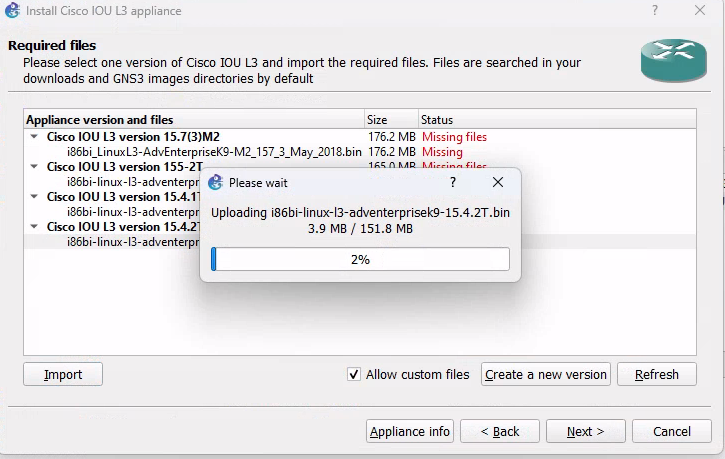
Task: Collapse the Cisco IOU L3 version 155-2T entry
Action: tap(34, 167)
